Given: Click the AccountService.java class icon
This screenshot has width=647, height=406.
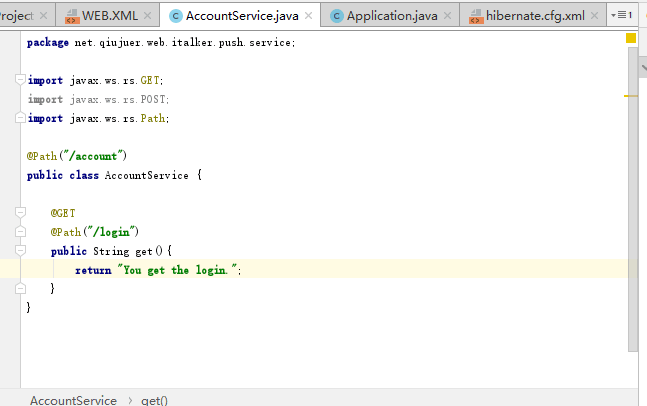Looking at the screenshot, I should (175, 16).
